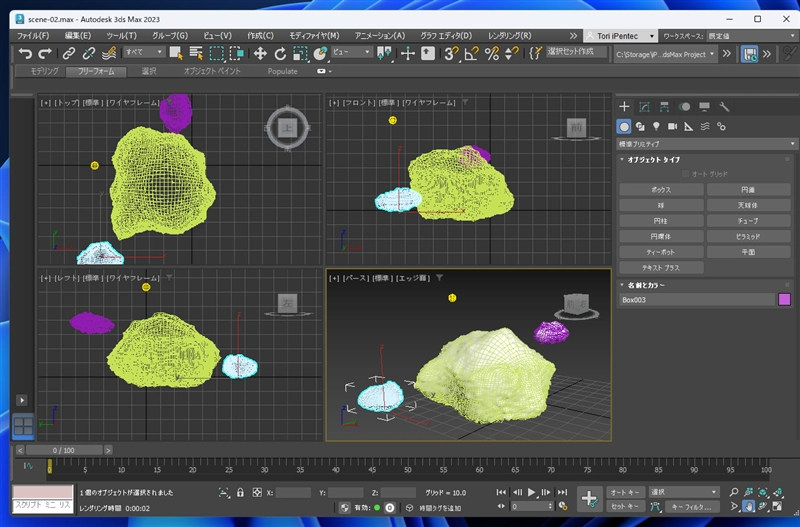Viewport: 800px width, 527px height.
Task: Activate the Select and Rotate tool
Action: tap(280, 53)
